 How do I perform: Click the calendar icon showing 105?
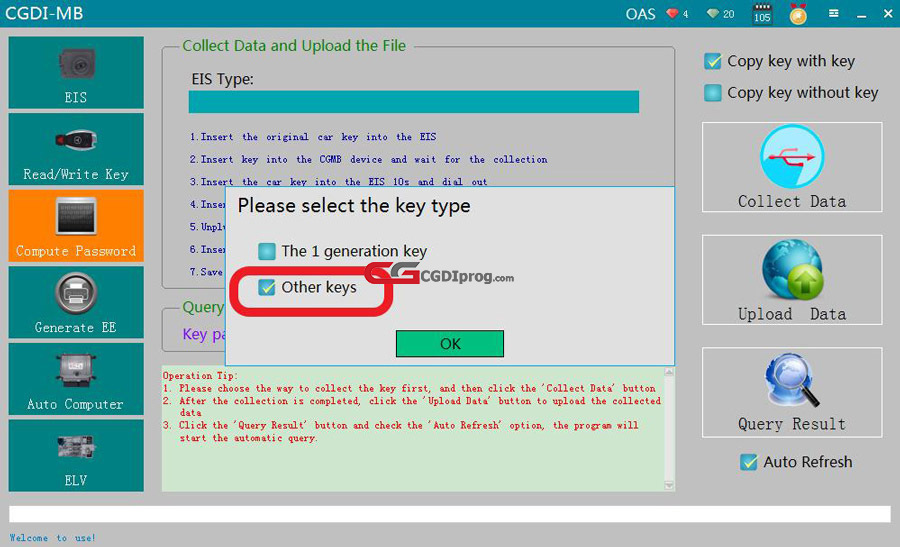tap(762, 14)
